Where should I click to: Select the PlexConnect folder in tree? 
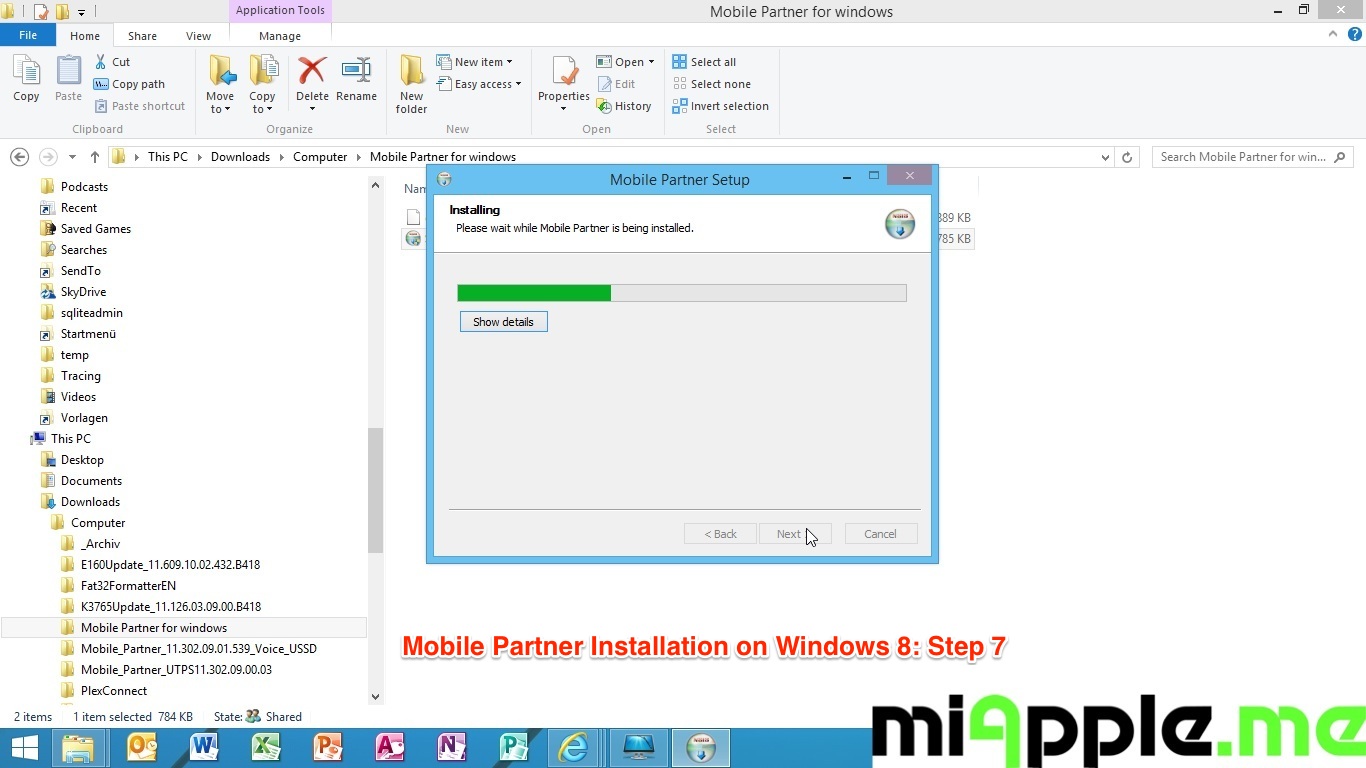point(113,691)
